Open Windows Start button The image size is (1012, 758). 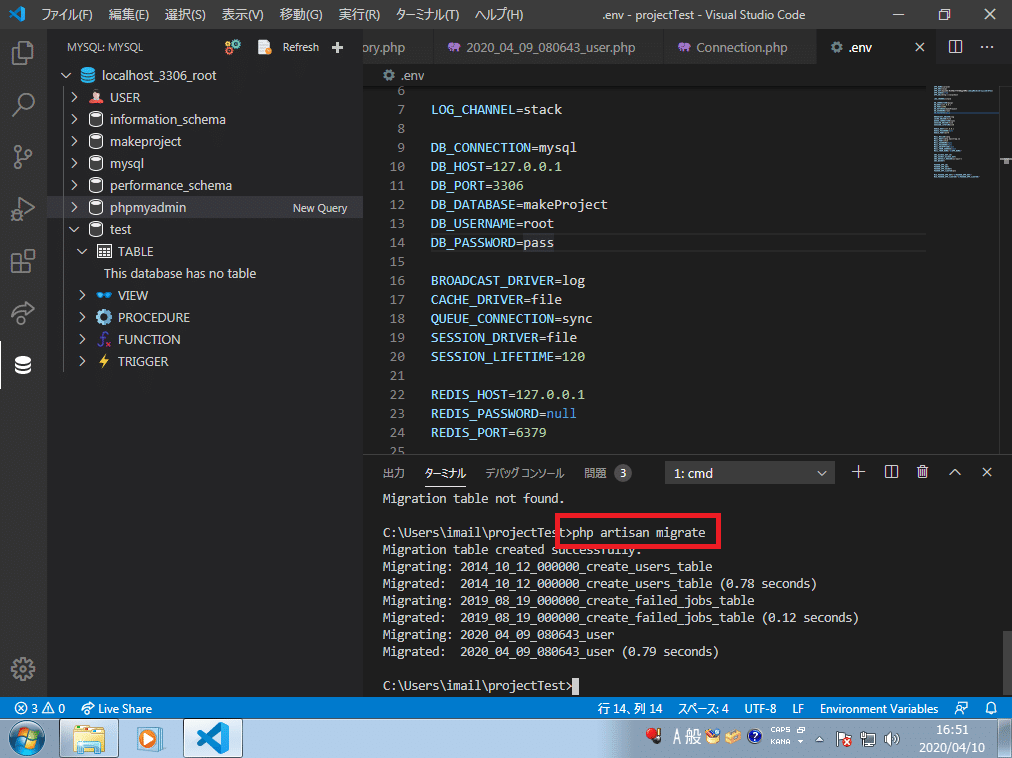[x=27, y=738]
